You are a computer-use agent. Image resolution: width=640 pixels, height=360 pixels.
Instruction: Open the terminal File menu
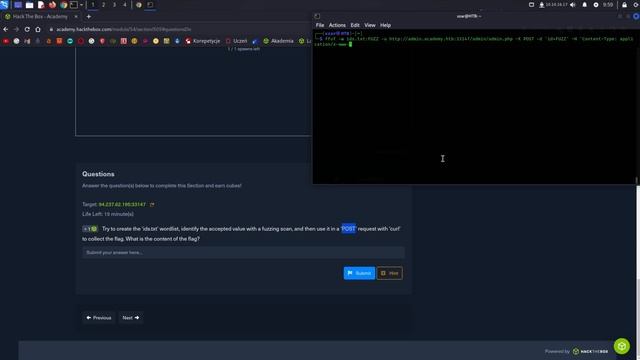pos(320,25)
